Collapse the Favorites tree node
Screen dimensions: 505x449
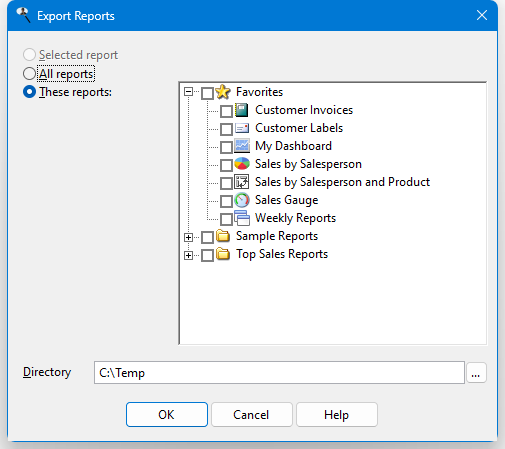point(188,91)
